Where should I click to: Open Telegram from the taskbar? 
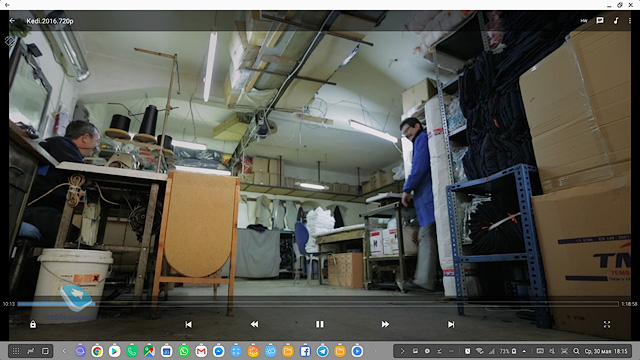322,351
